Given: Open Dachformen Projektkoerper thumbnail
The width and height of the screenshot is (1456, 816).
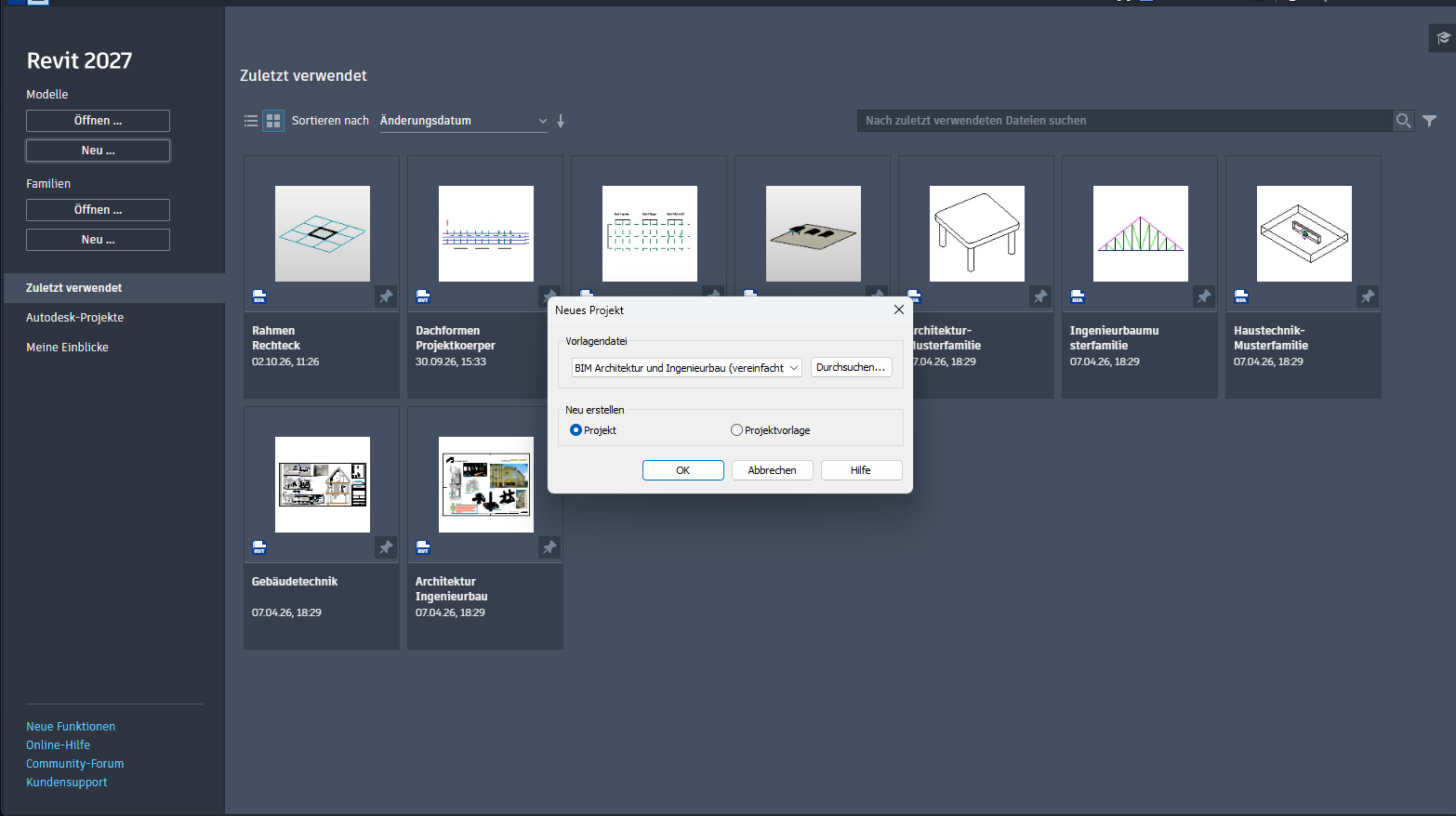Looking at the screenshot, I should (x=486, y=233).
